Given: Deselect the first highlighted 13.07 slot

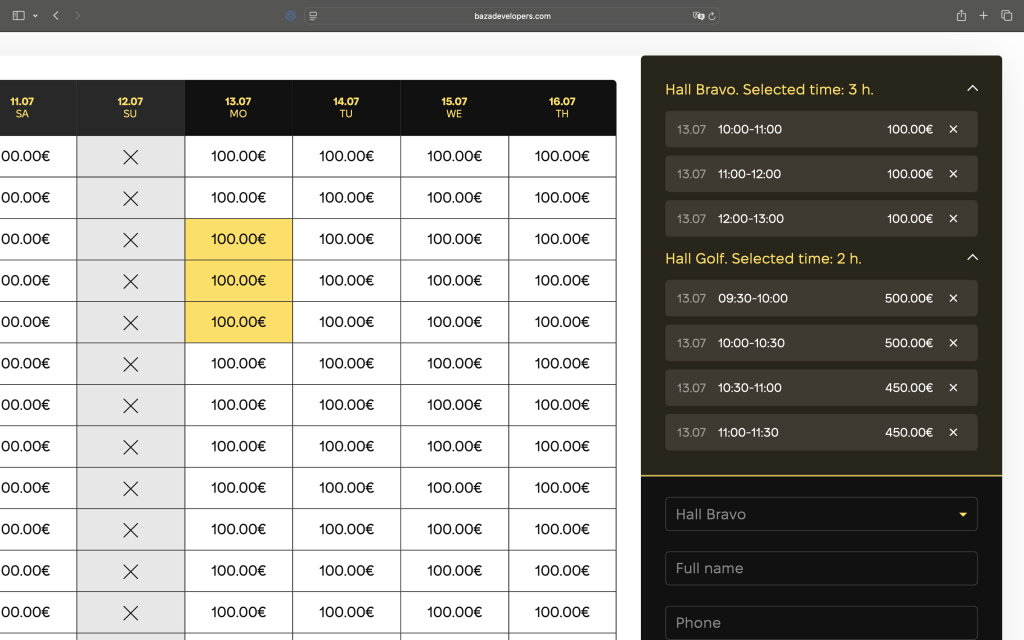Looking at the screenshot, I should tap(238, 239).
